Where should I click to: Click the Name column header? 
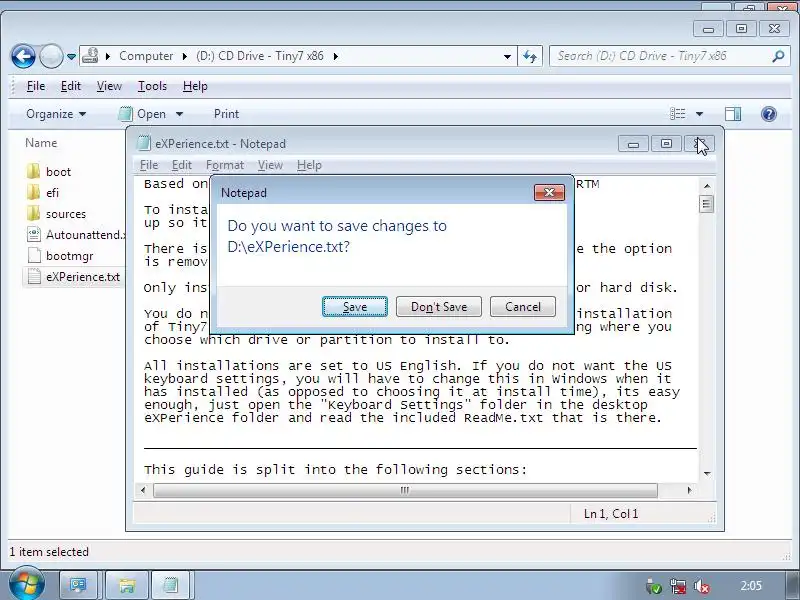coord(41,143)
